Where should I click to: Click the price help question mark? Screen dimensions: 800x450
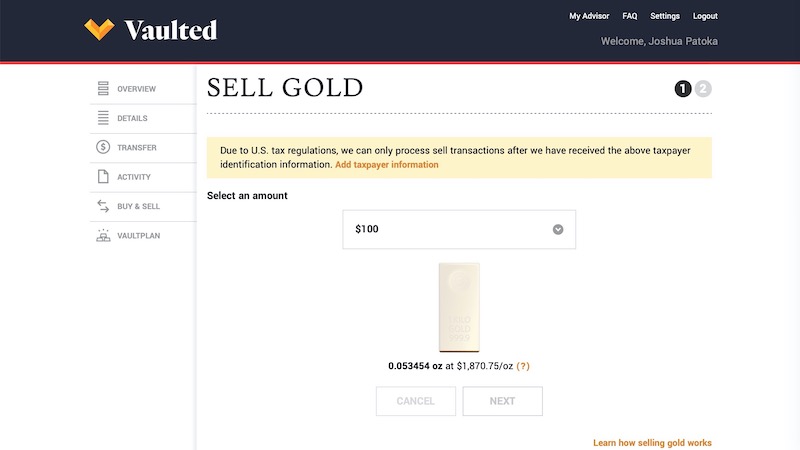pyautogui.click(x=523, y=366)
